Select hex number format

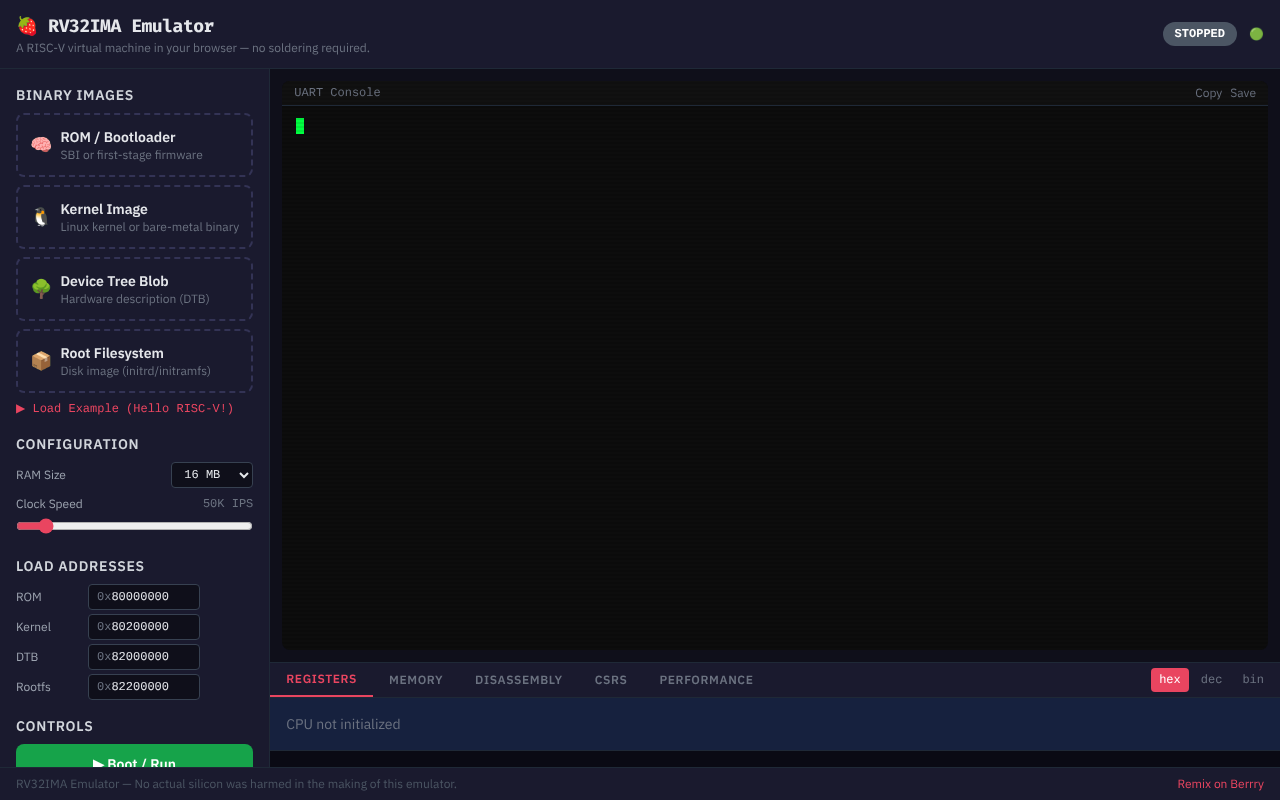click(x=1170, y=679)
